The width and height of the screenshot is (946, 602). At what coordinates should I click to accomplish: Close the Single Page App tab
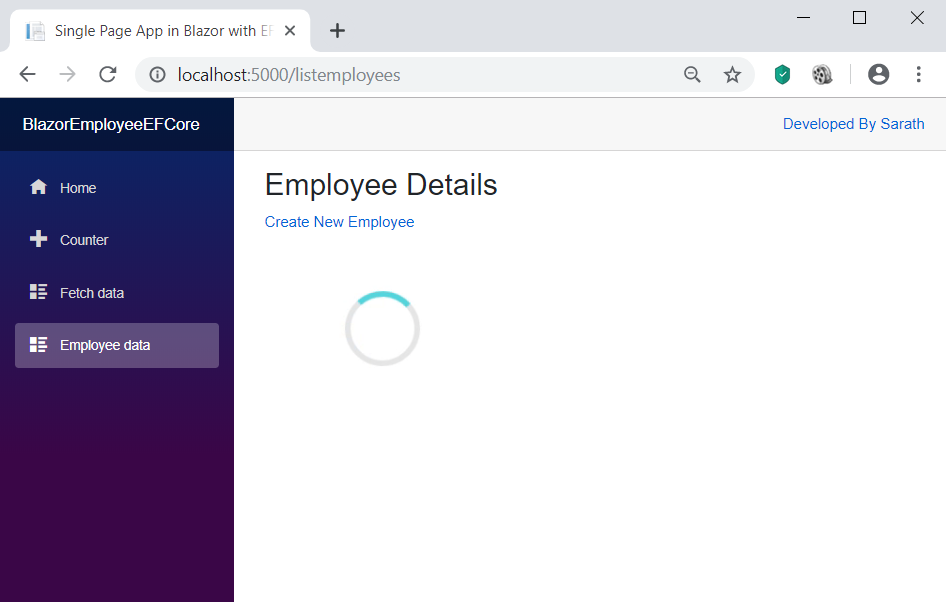pos(290,31)
